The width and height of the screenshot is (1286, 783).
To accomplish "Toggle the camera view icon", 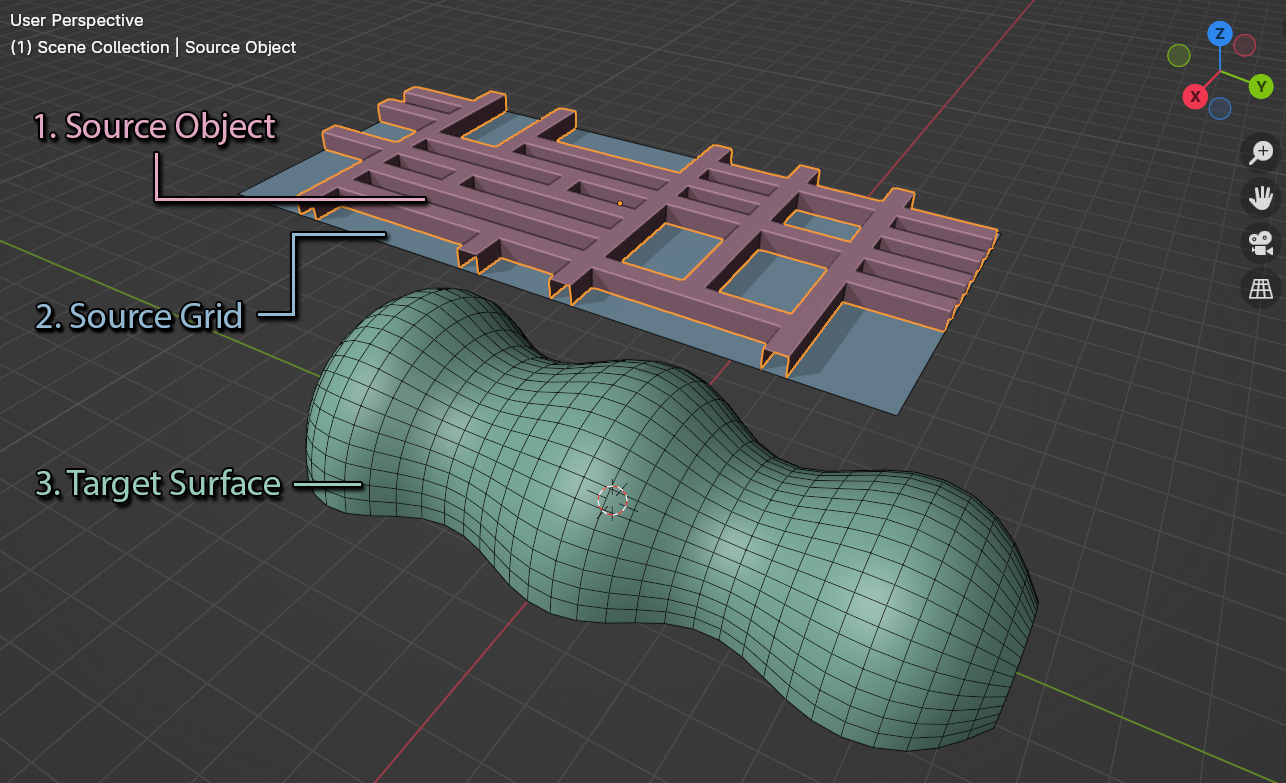I will 1260,243.
